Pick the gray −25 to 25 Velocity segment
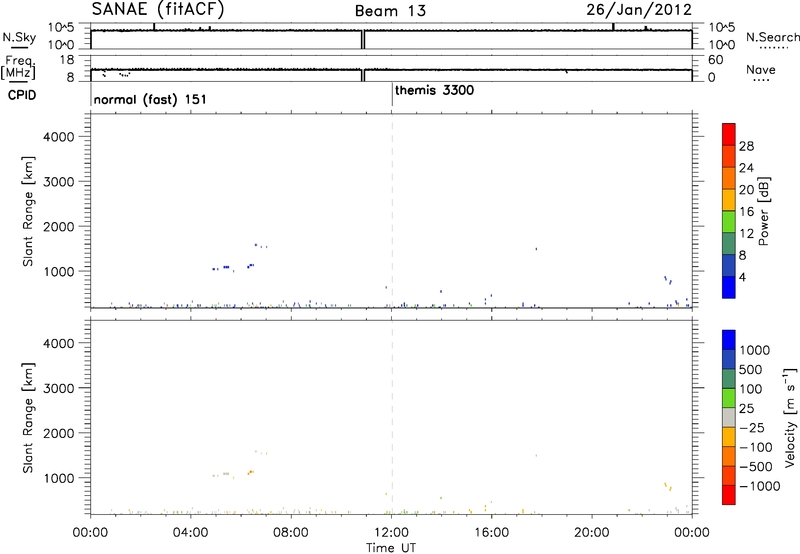This screenshot has height=554, width=800. [x=729, y=417]
